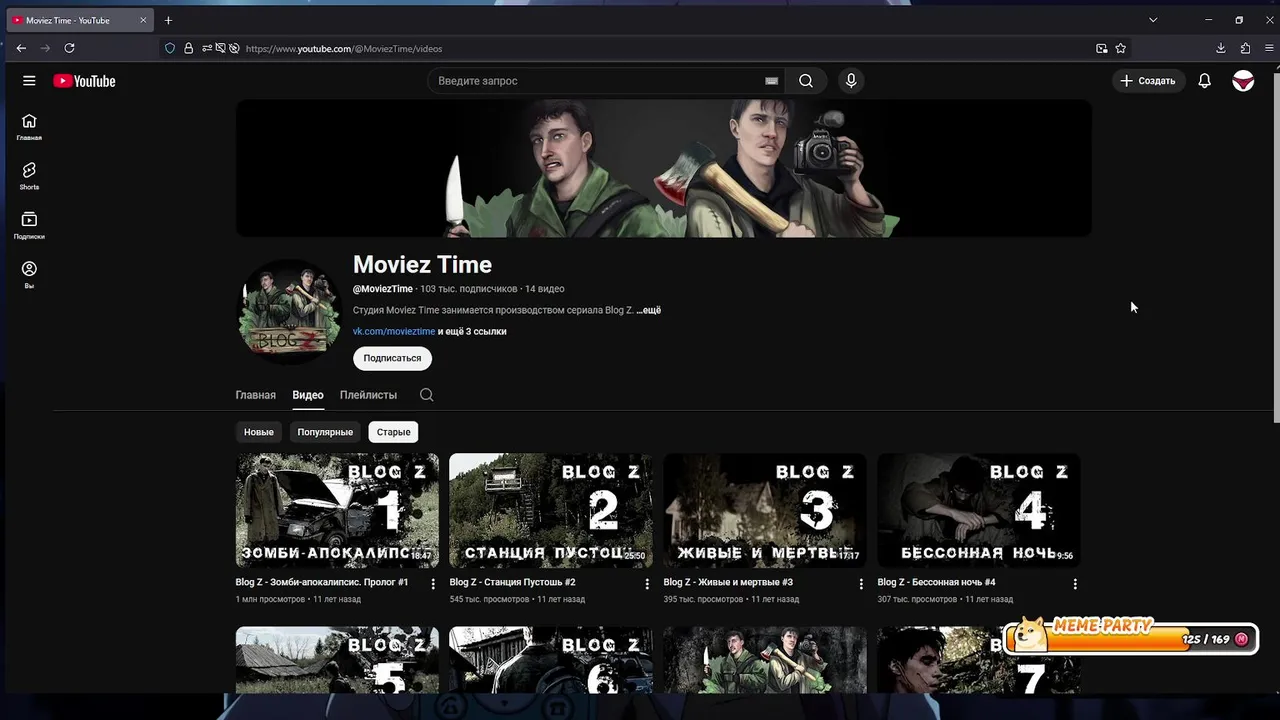The image size is (1280, 720).
Task: Click the @MoviezTime handle text
Action: point(383,289)
